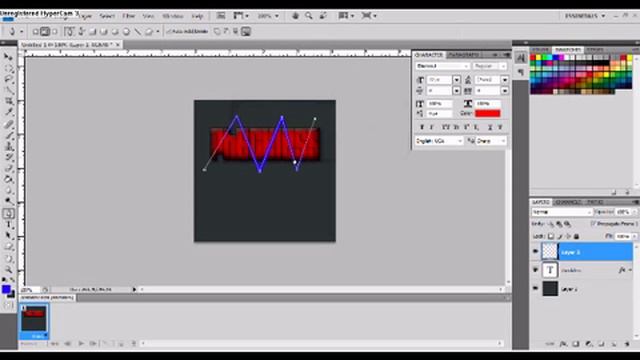Switch to the Paragraph tab
The width and height of the screenshot is (640, 360).
coord(463,54)
